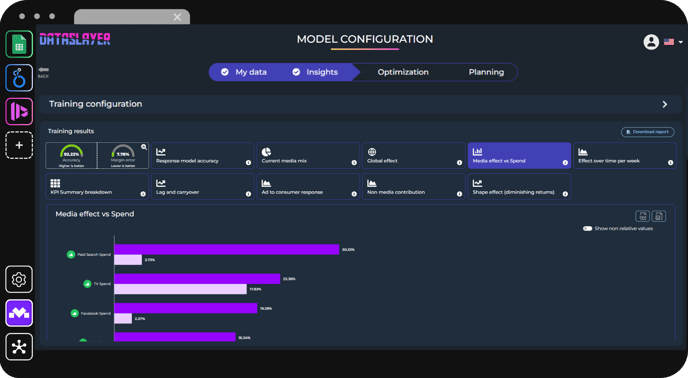Open the Google Sheets sidebar icon
Viewport: 688px width, 378px height.
pyautogui.click(x=19, y=44)
